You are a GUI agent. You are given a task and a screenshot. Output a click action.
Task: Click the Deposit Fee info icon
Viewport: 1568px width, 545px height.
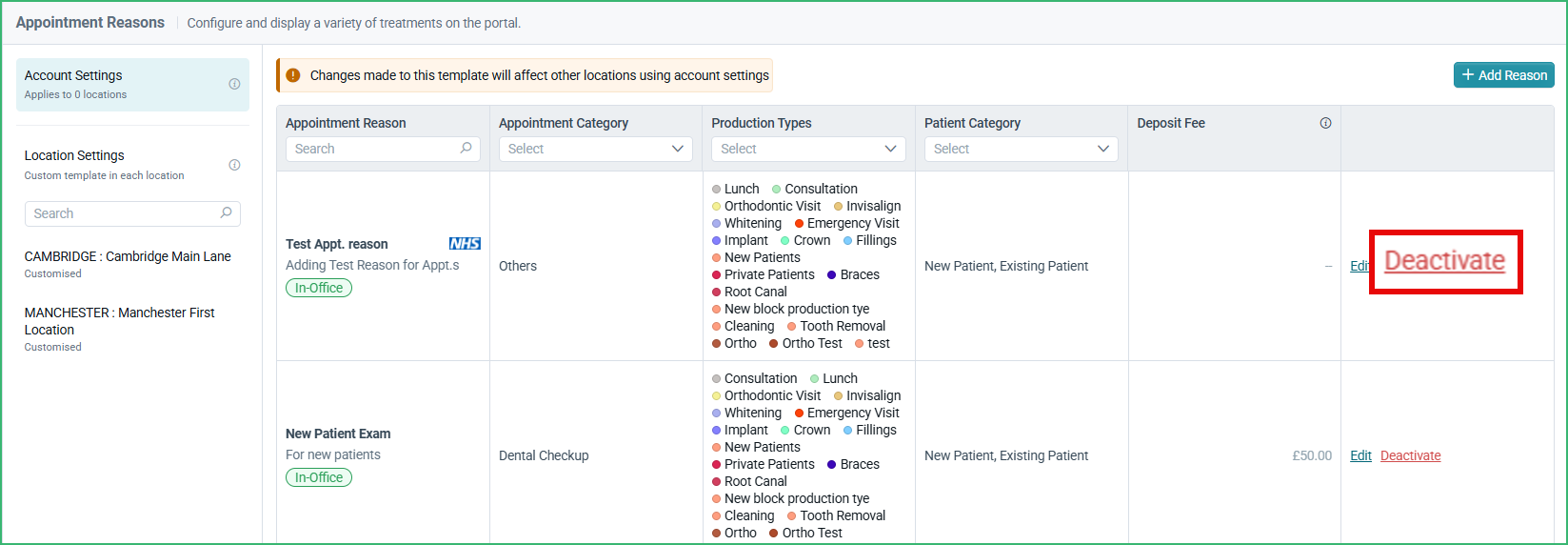click(x=1325, y=123)
